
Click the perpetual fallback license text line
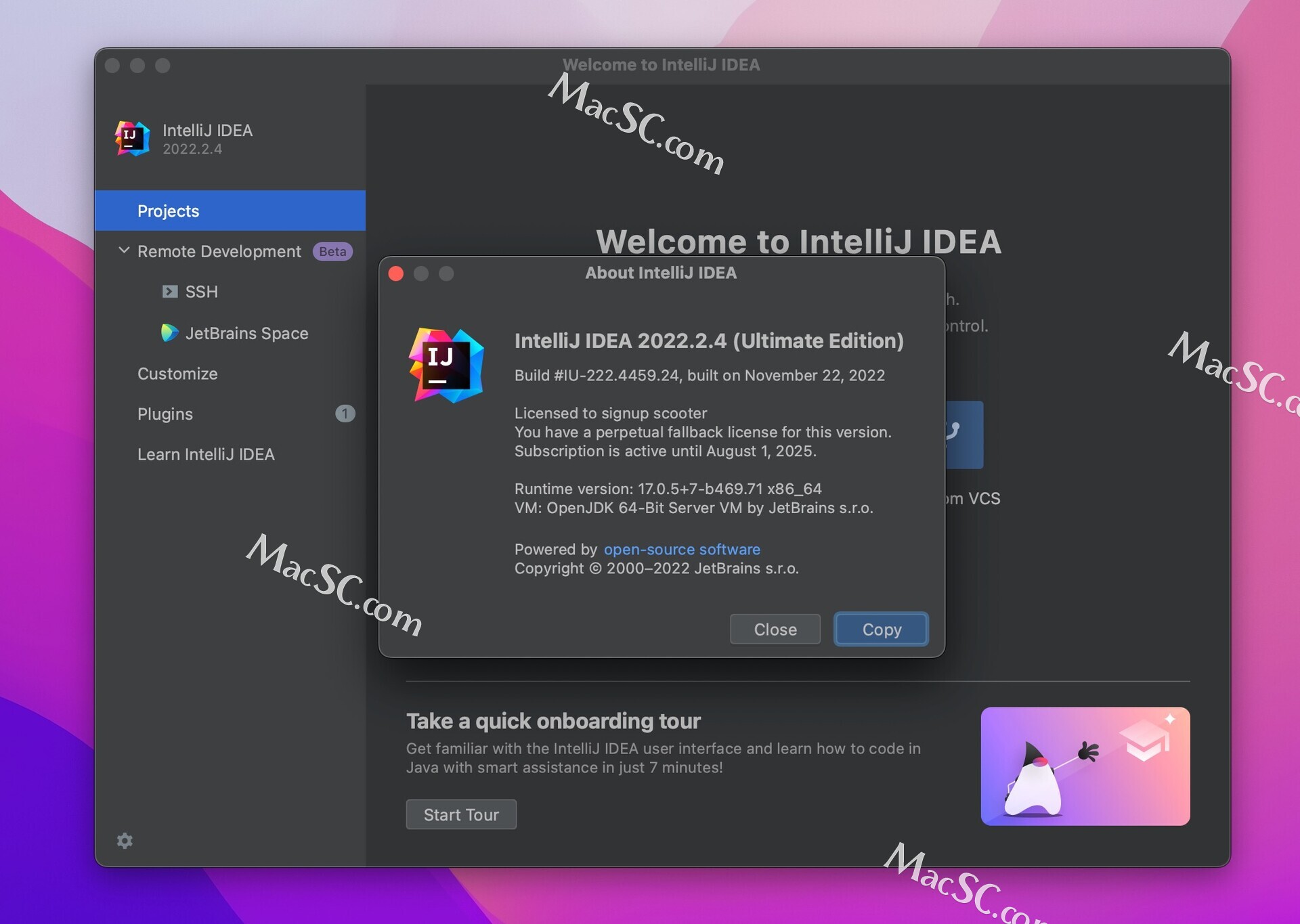point(703,432)
